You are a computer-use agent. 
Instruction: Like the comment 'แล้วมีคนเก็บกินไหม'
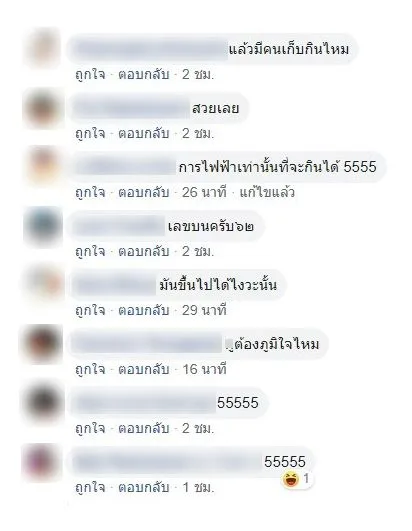tap(90, 75)
